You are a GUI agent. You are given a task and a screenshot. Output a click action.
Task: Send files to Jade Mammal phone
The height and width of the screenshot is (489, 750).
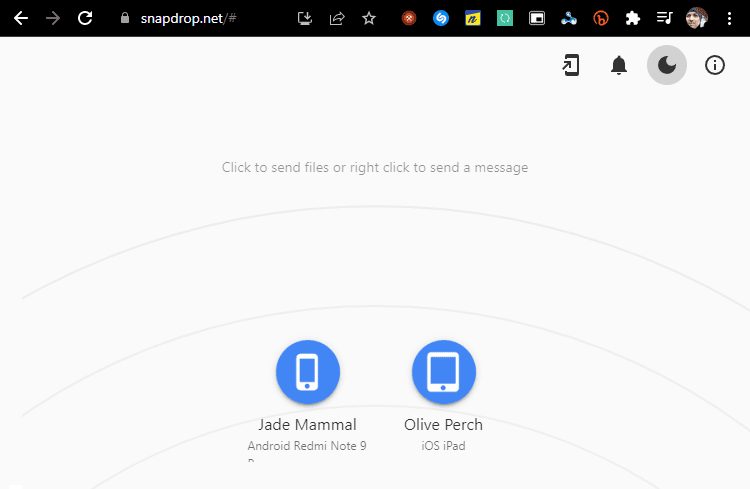pos(308,372)
